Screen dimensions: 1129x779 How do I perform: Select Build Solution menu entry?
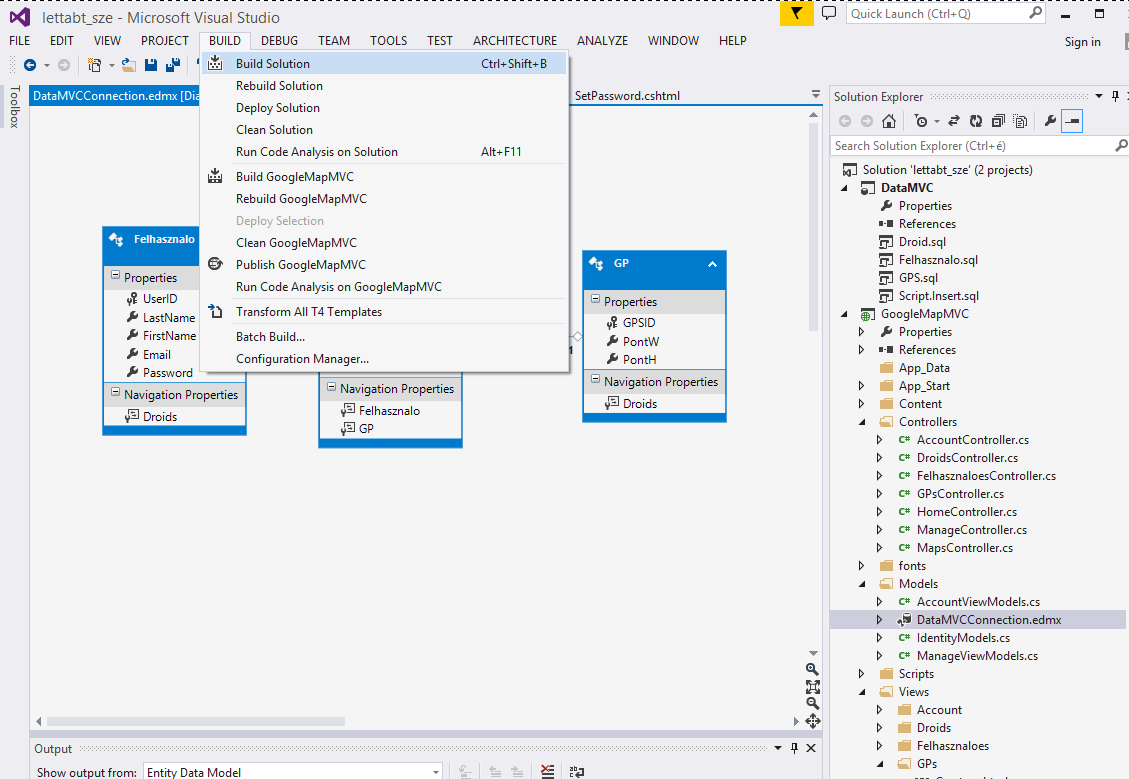point(384,63)
